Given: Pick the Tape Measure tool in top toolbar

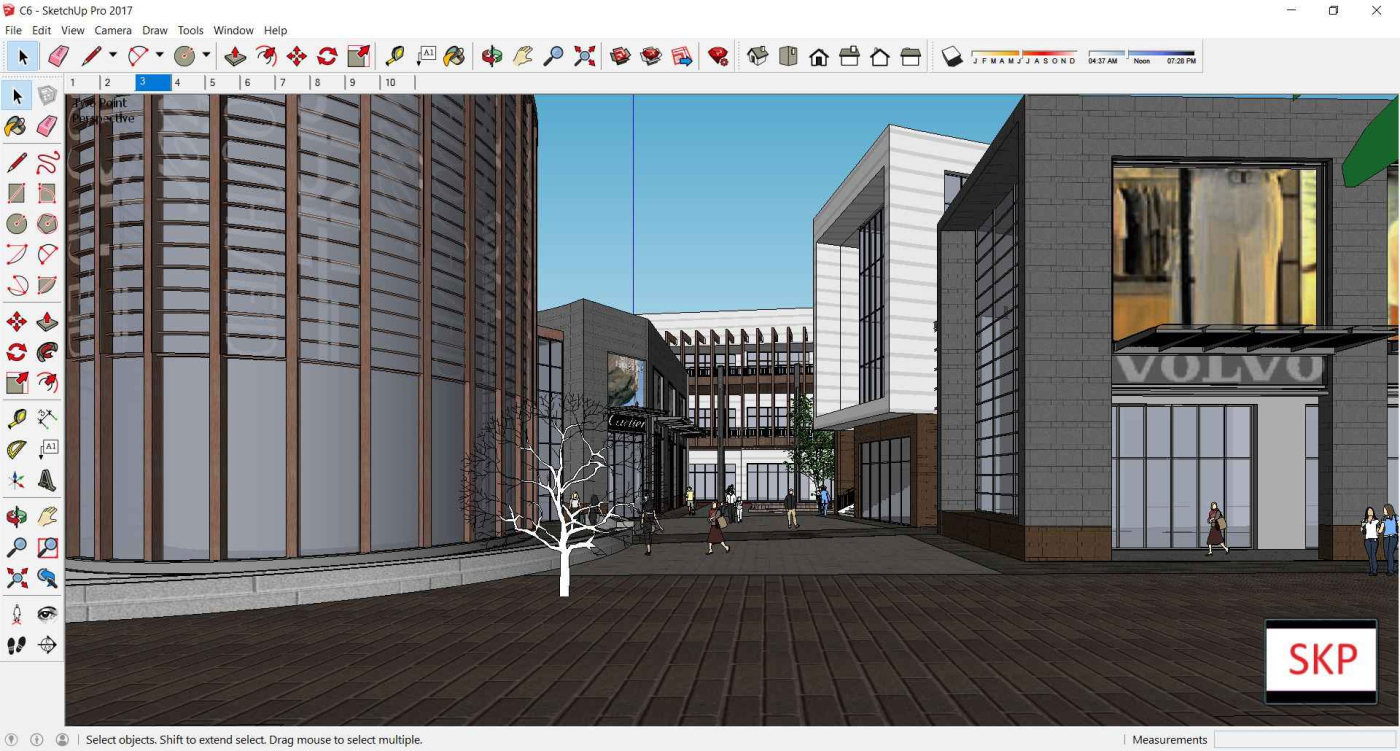Looking at the screenshot, I should click(x=395, y=57).
